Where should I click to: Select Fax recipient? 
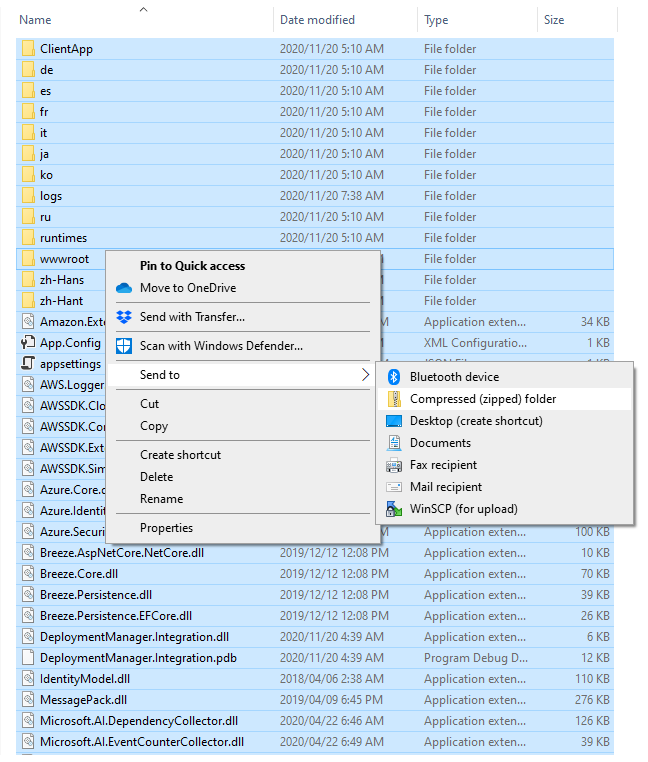coord(443,465)
